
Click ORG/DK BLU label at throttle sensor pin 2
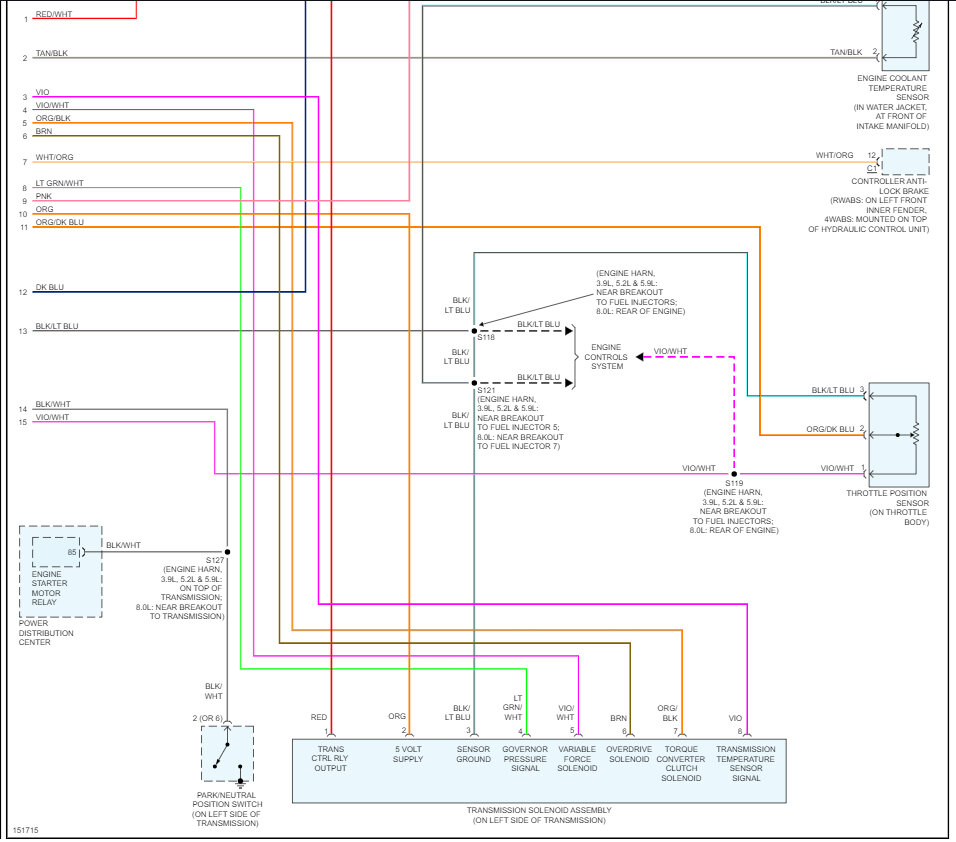[x=830, y=429]
